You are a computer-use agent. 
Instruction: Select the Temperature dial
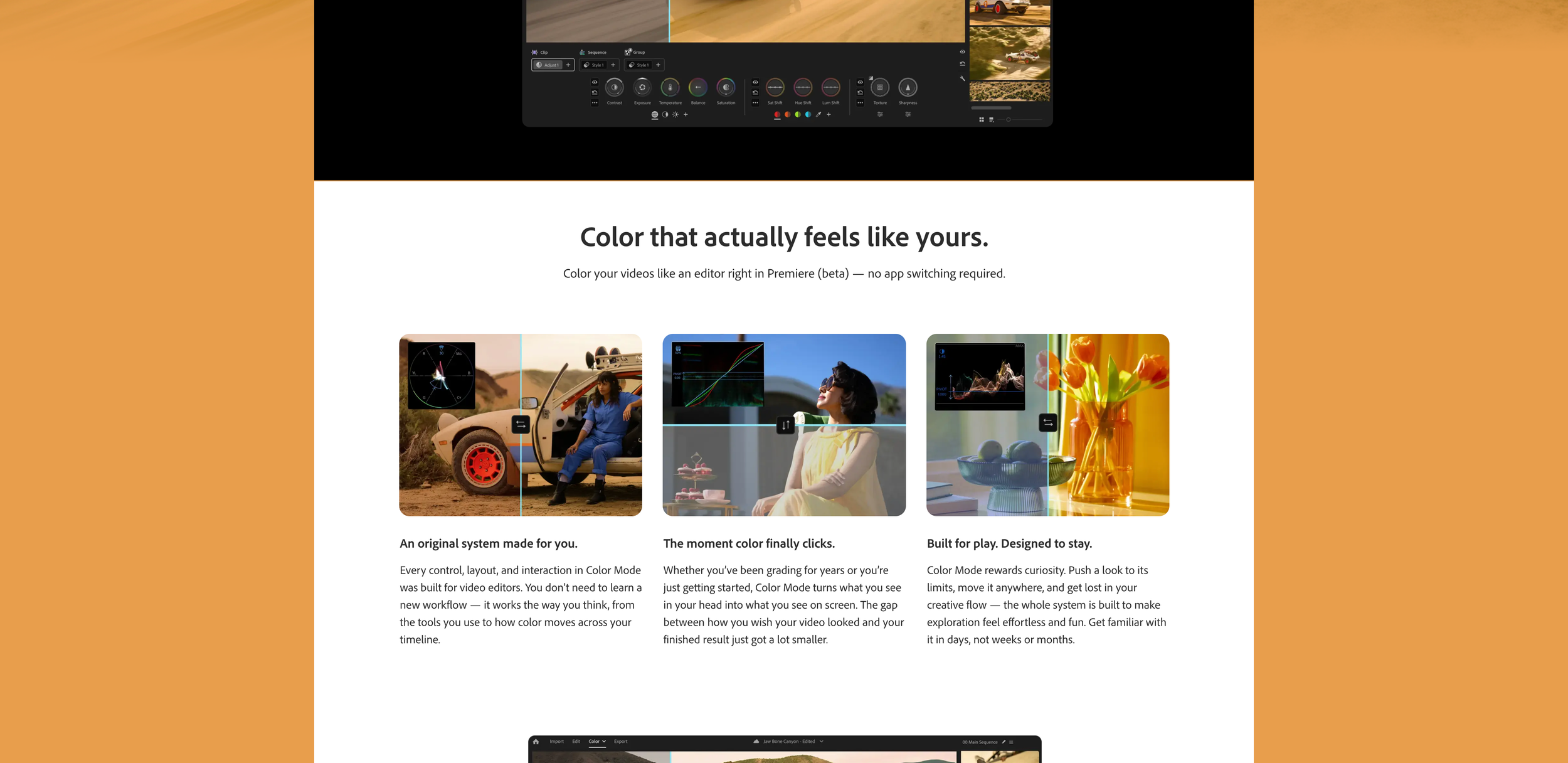[x=670, y=87]
